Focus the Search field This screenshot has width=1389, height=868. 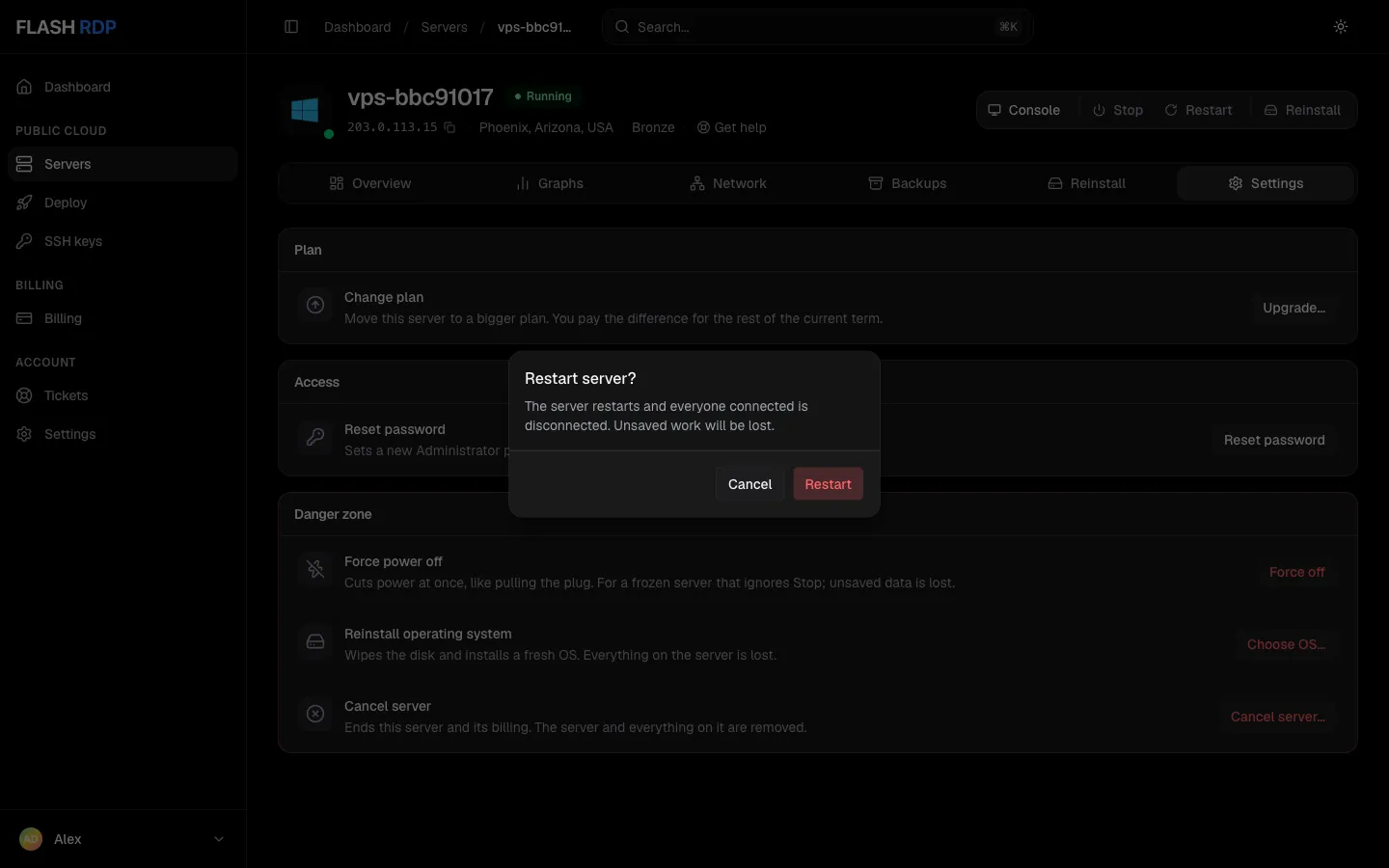(x=818, y=27)
